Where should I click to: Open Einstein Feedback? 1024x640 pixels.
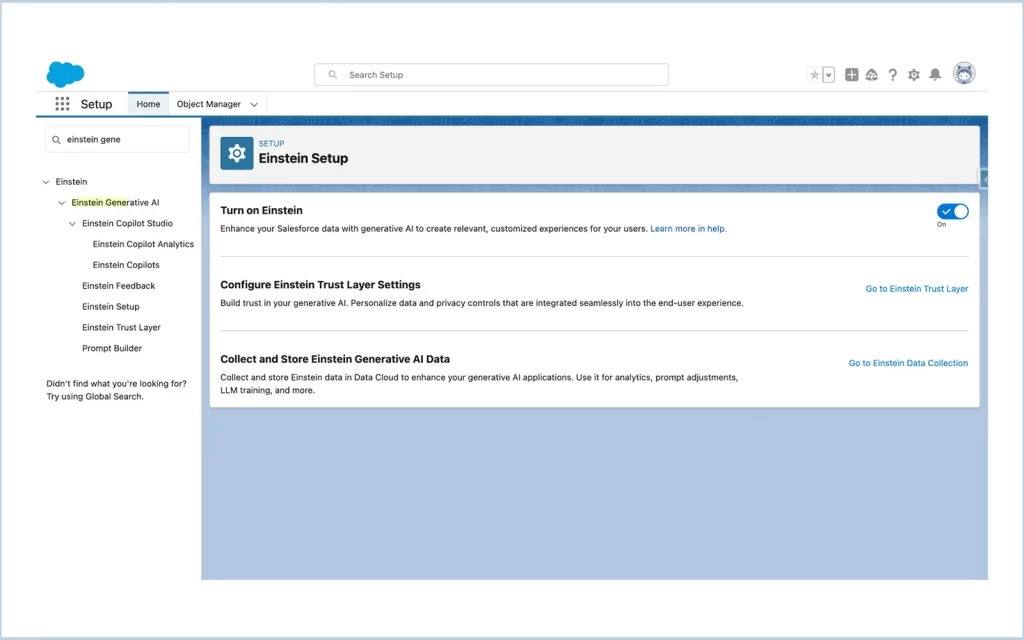118,286
